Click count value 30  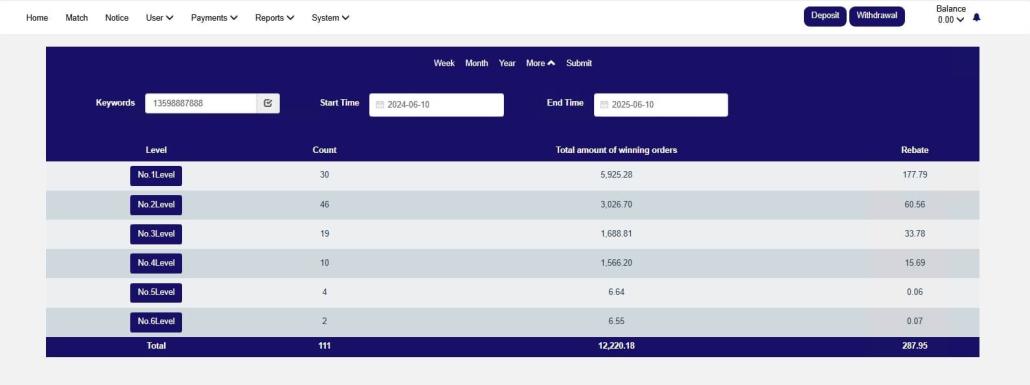point(325,175)
